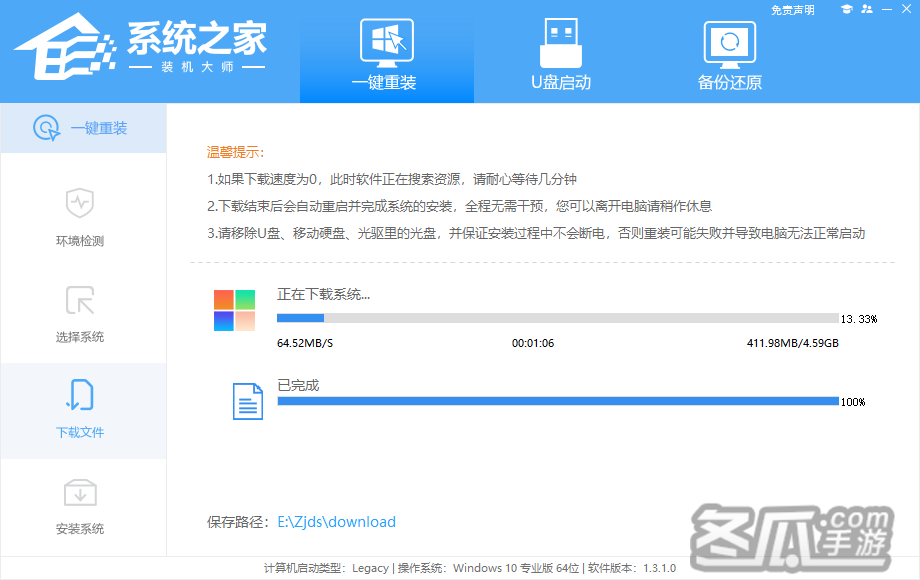Select the 13.33% progress value
The image size is (920, 580).
pyautogui.click(x=859, y=319)
